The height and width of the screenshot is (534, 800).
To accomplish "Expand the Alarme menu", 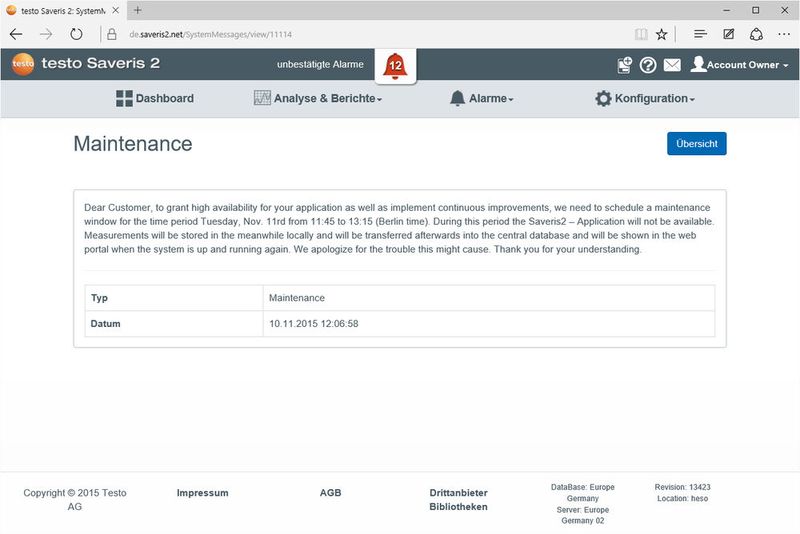I will tap(481, 98).
